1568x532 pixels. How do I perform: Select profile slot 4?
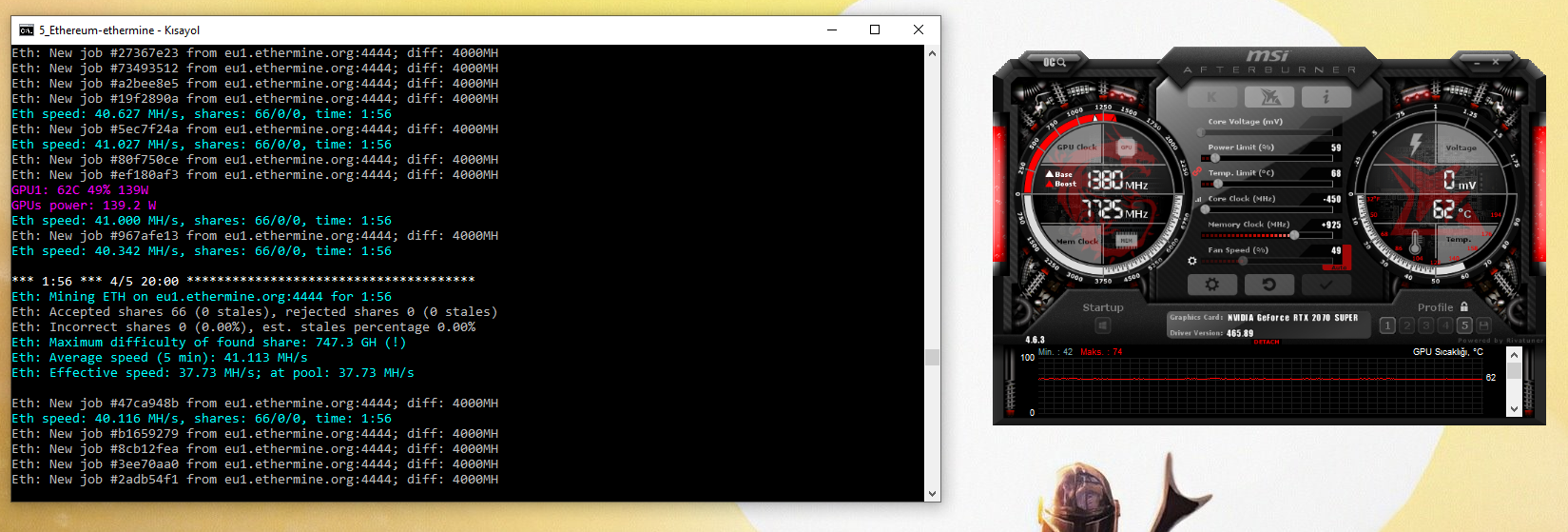(x=1445, y=325)
